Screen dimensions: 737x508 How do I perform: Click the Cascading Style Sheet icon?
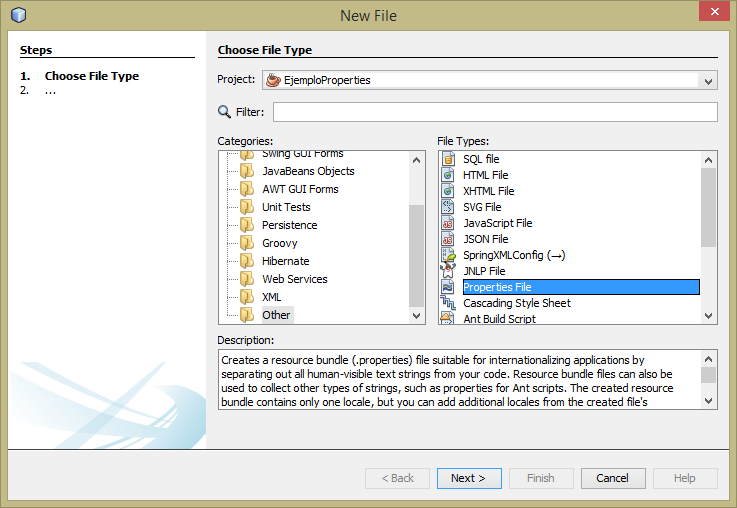click(x=448, y=303)
